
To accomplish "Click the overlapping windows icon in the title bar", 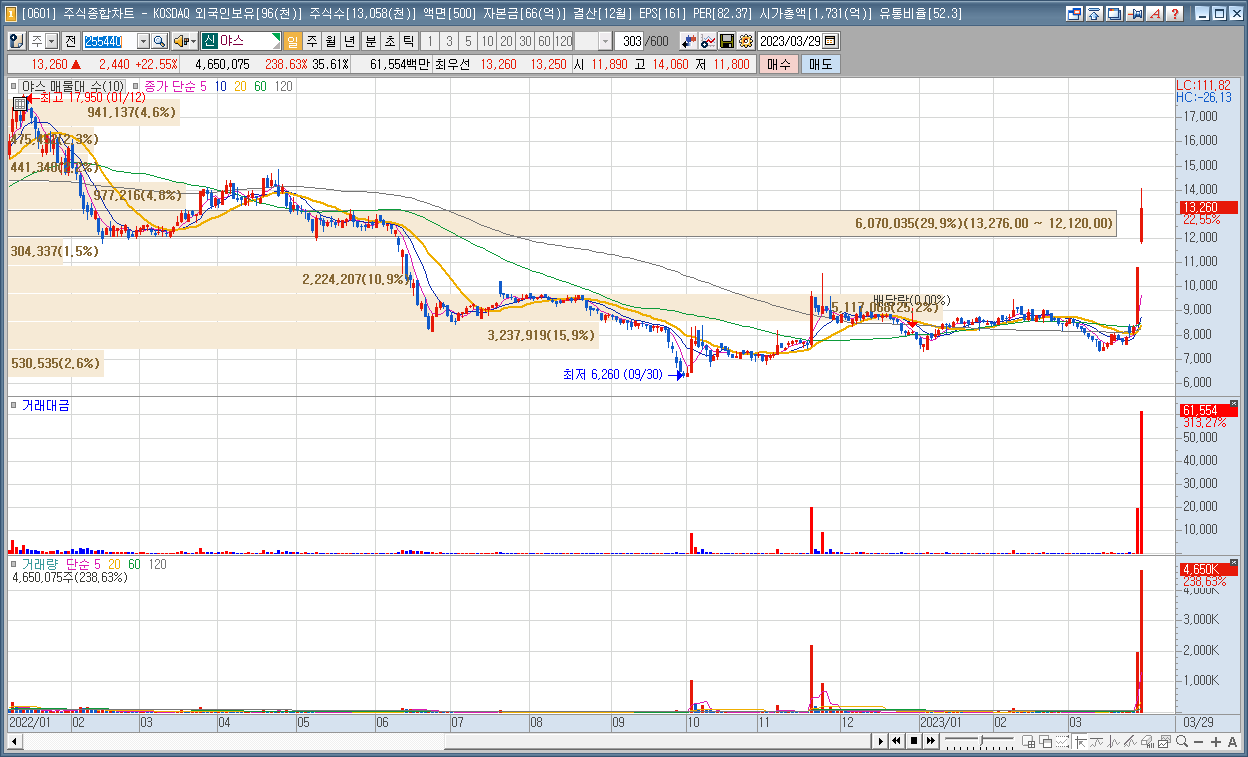I will 1113,14.
